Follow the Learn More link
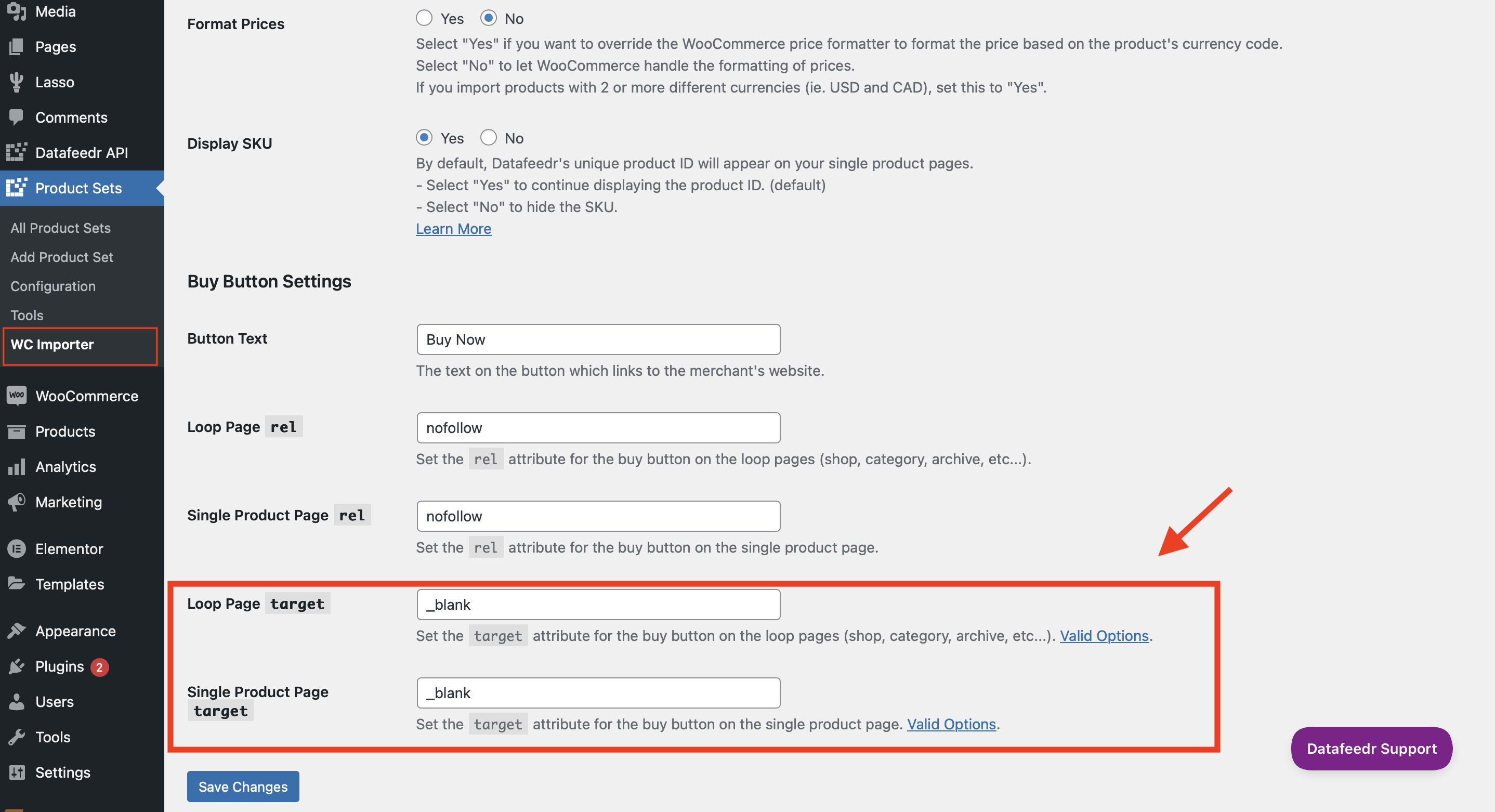Viewport: 1495px width, 812px height. 453,229
